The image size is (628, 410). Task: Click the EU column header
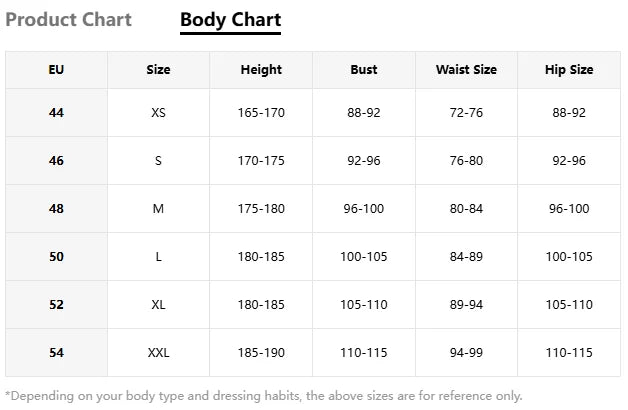56,70
